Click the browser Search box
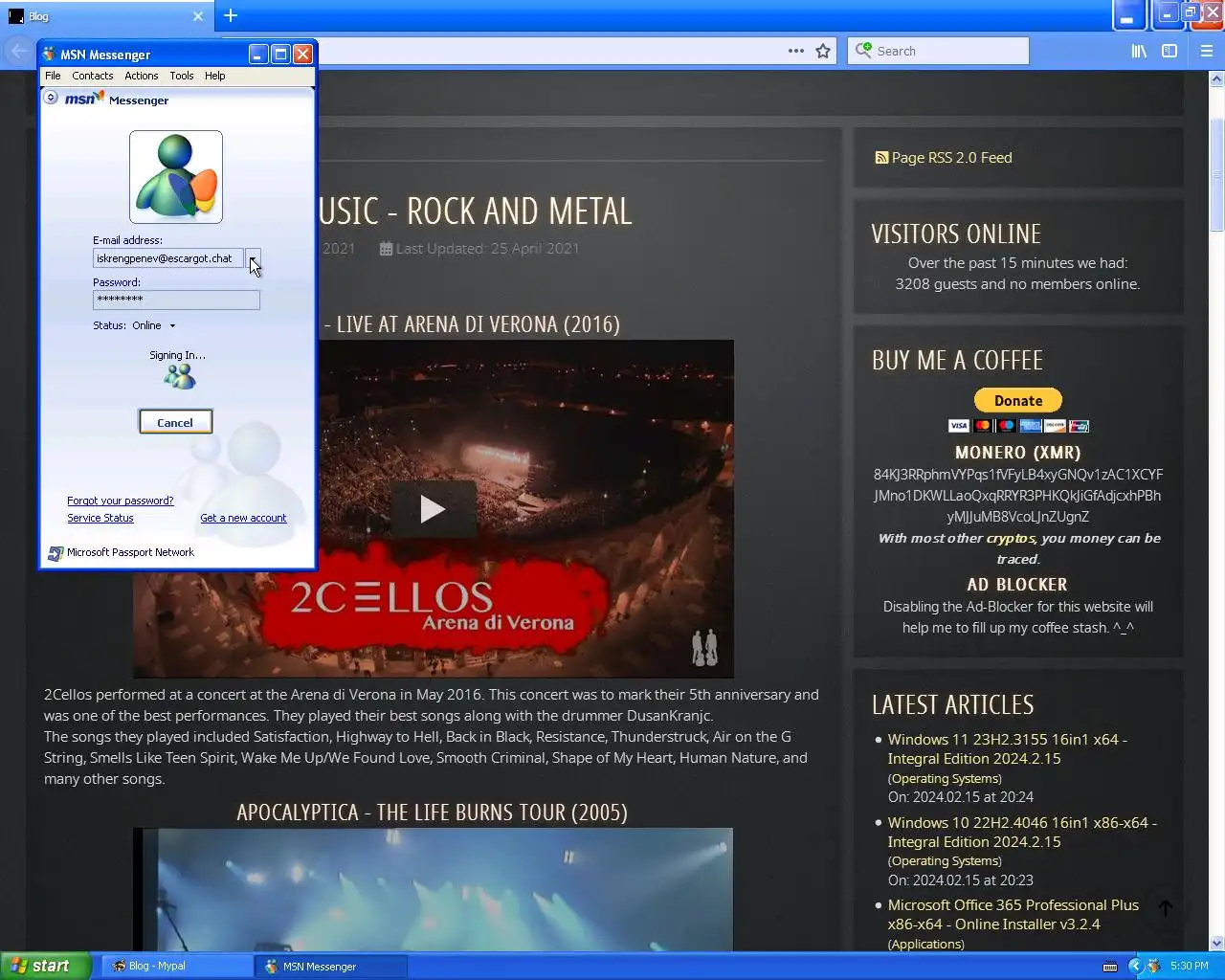The width and height of the screenshot is (1225, 980). click(938, 51)
